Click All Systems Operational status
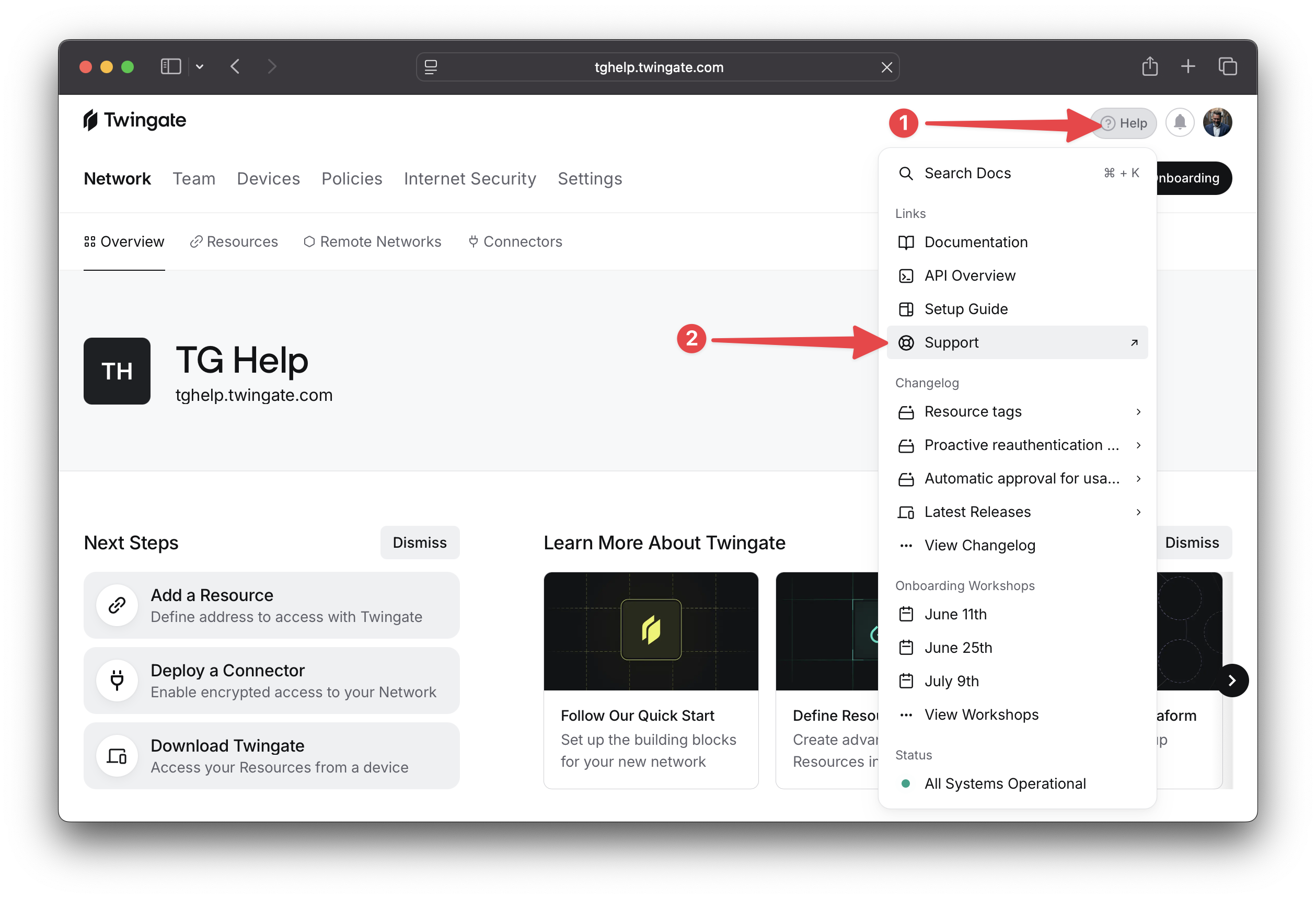Viewport: 1316px width, 899px height. [1018, 784]
